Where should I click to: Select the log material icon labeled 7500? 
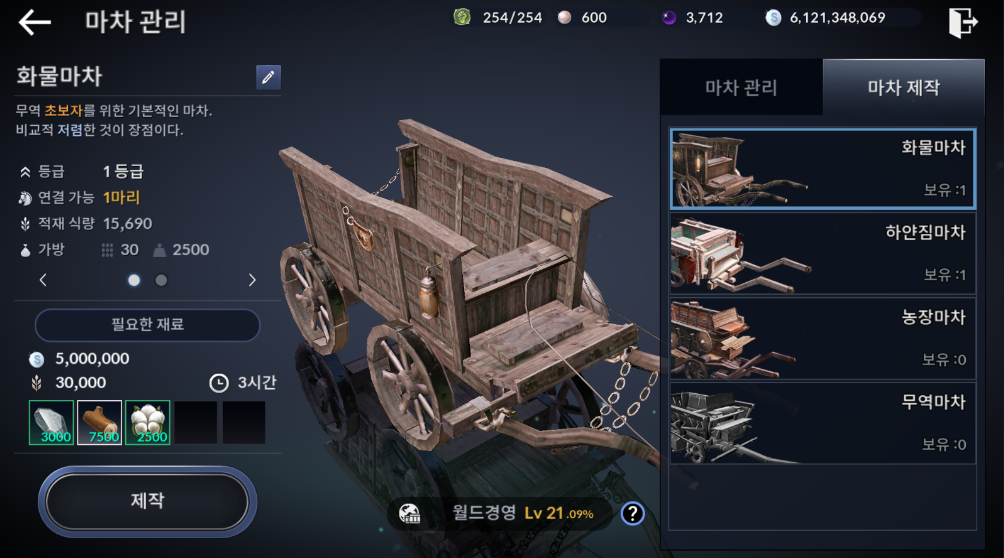point(99,422)
